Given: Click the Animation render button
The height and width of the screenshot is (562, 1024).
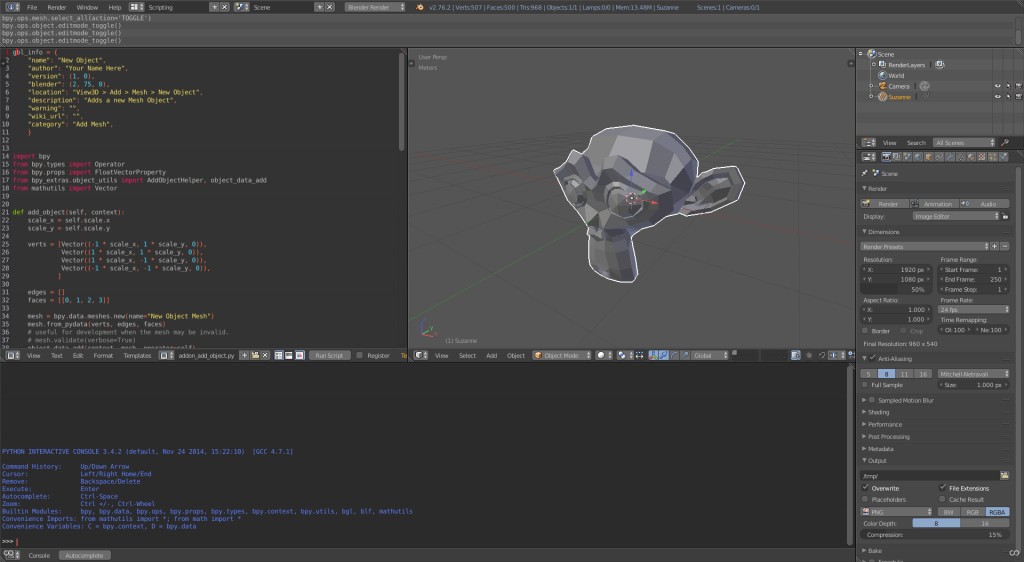Looking at the screenshot, I should coord(936,203).
